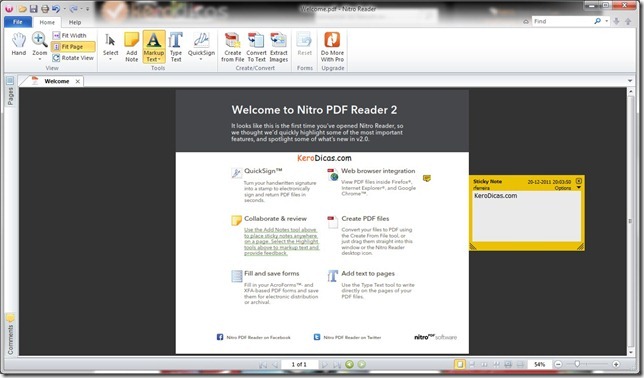Click the Print icon in quick access
The height and width of the screenshot is (378, 644).
pyautogui.click(x=44, y=9)
